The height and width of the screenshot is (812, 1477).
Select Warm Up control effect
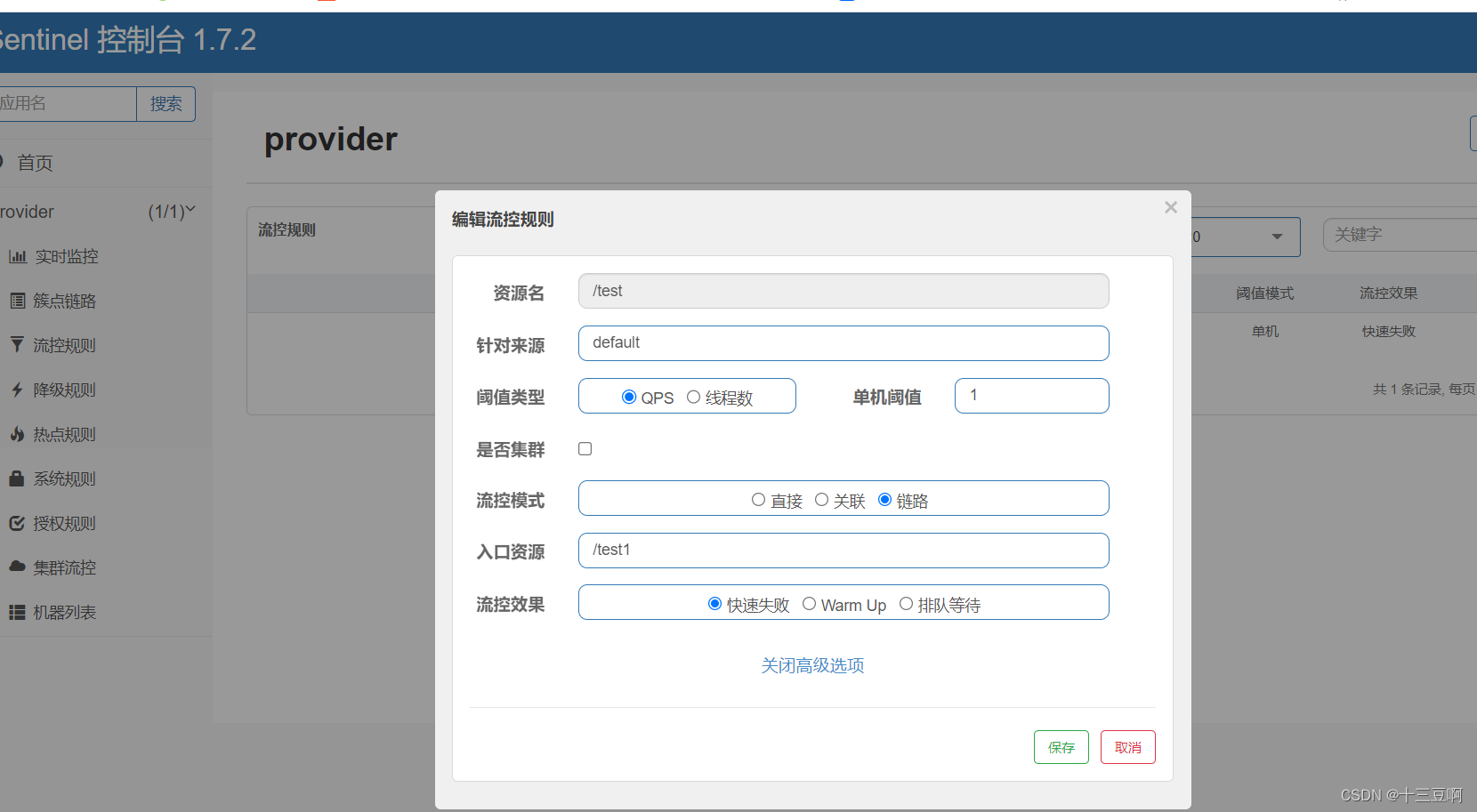coord(809,604)
